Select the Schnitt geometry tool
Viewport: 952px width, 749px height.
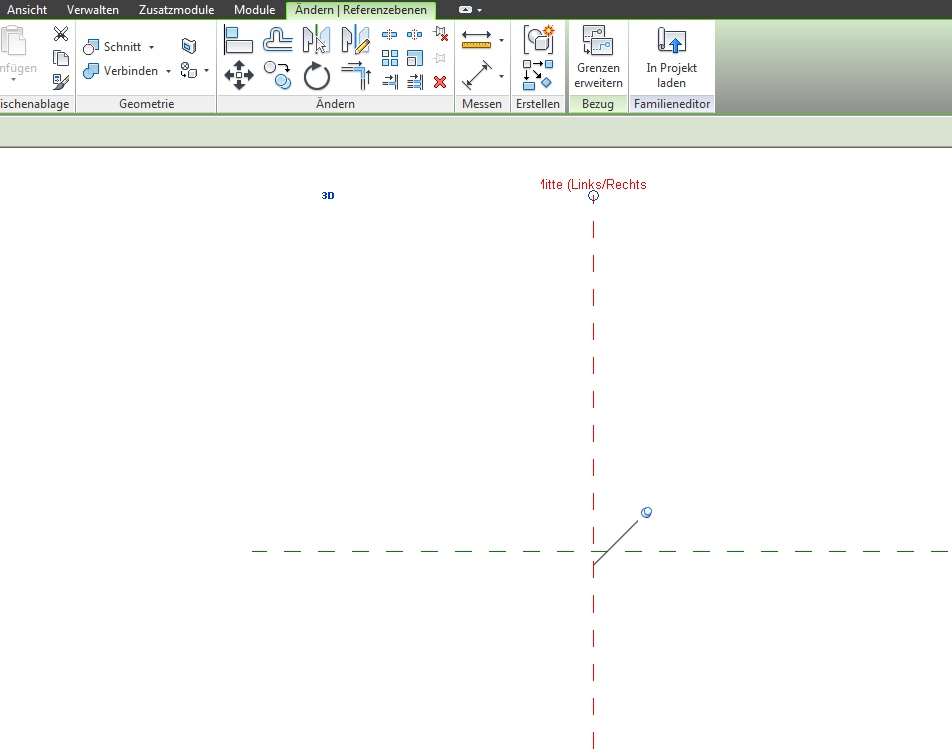[112, 47]
